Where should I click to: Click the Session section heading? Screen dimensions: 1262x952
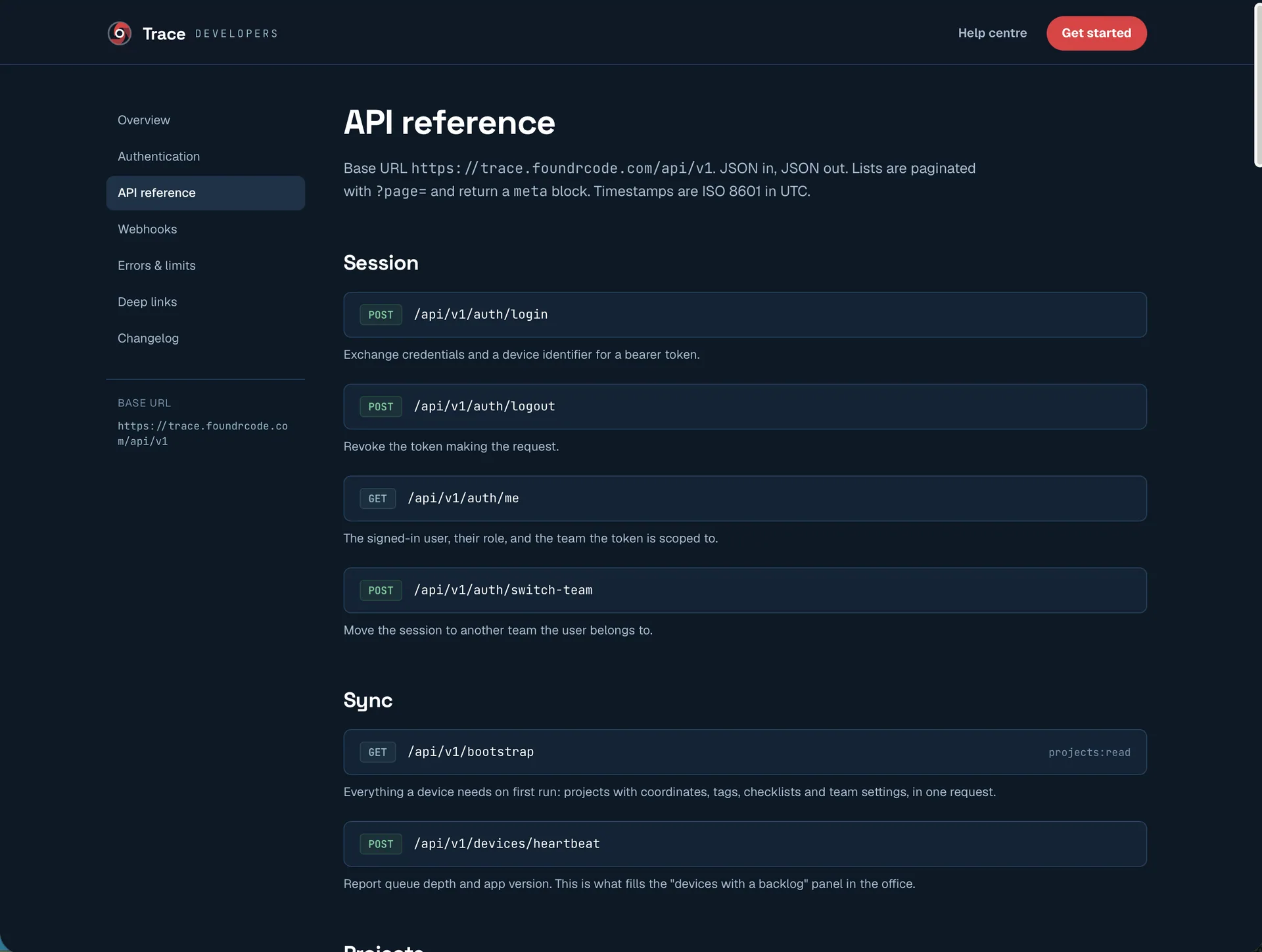pyautogui.click(x=381, y=263)
